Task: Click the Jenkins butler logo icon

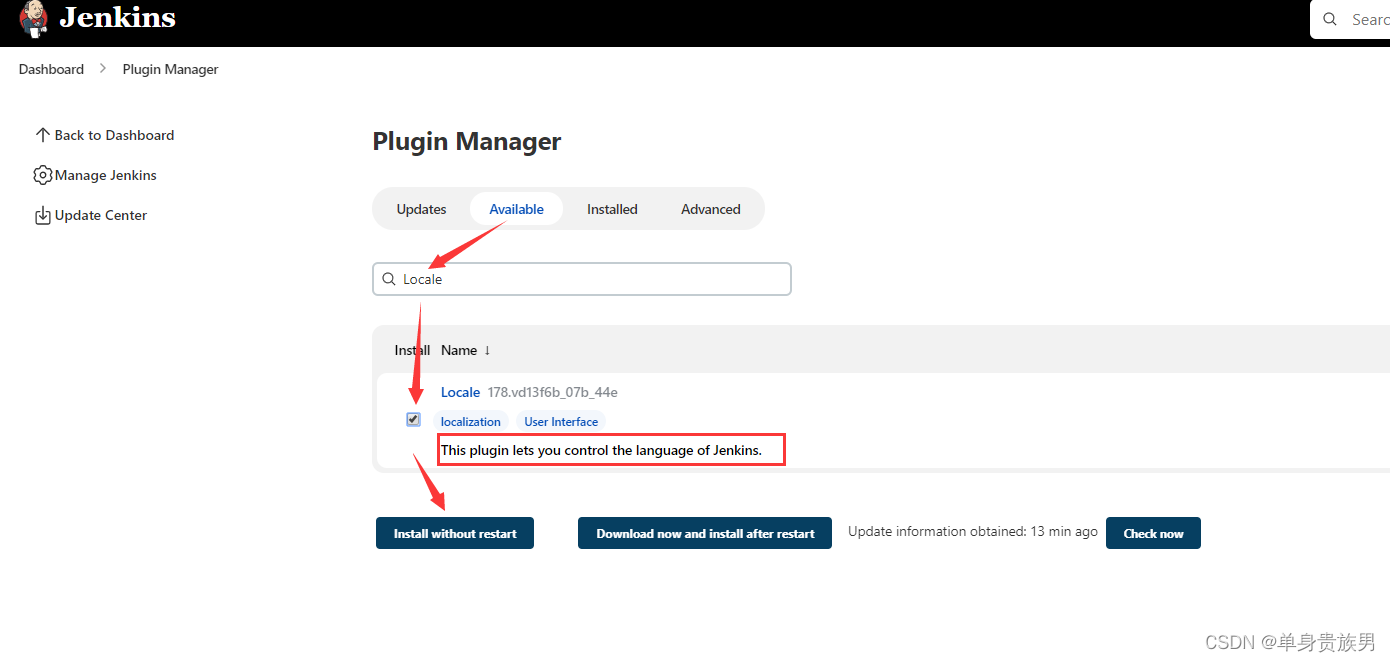Action: pyautogui.click(x=33, y=19)
